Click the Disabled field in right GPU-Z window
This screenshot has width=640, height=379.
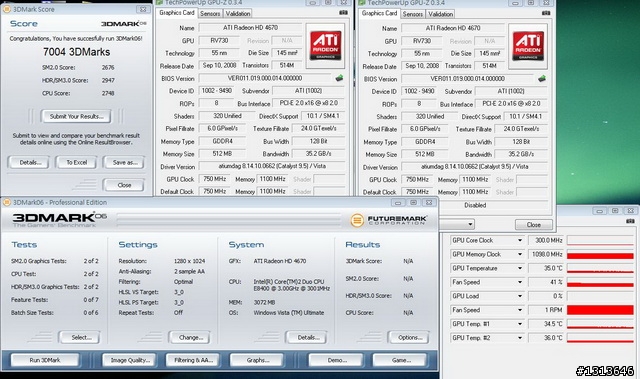point(475,205)
